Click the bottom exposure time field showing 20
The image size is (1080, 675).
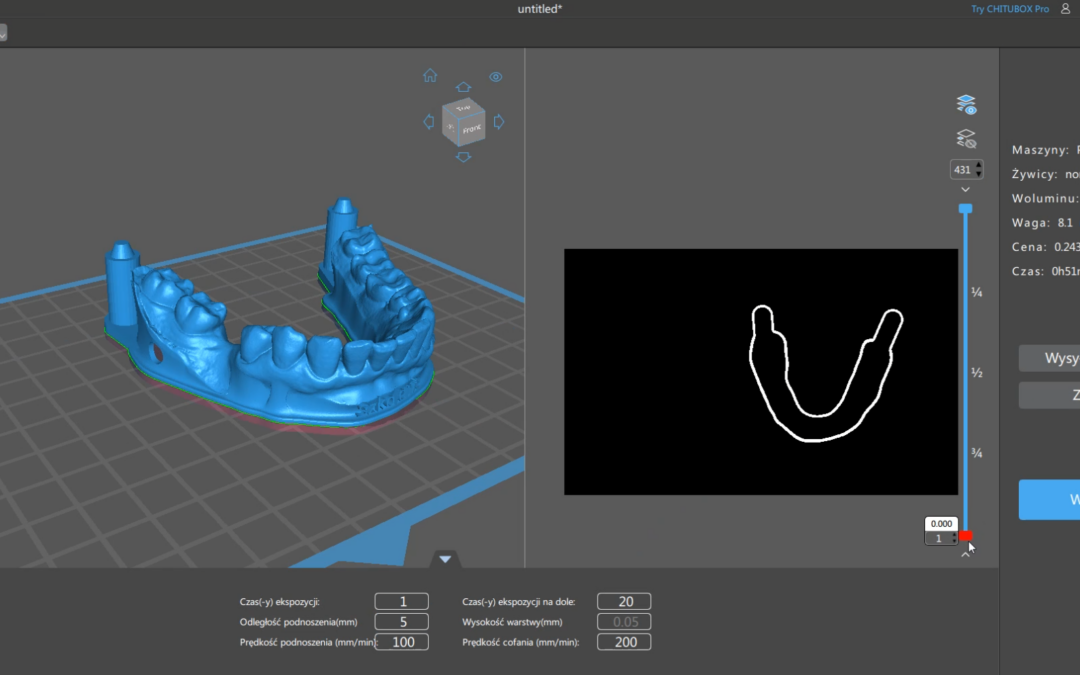click(x=624, y=601)
